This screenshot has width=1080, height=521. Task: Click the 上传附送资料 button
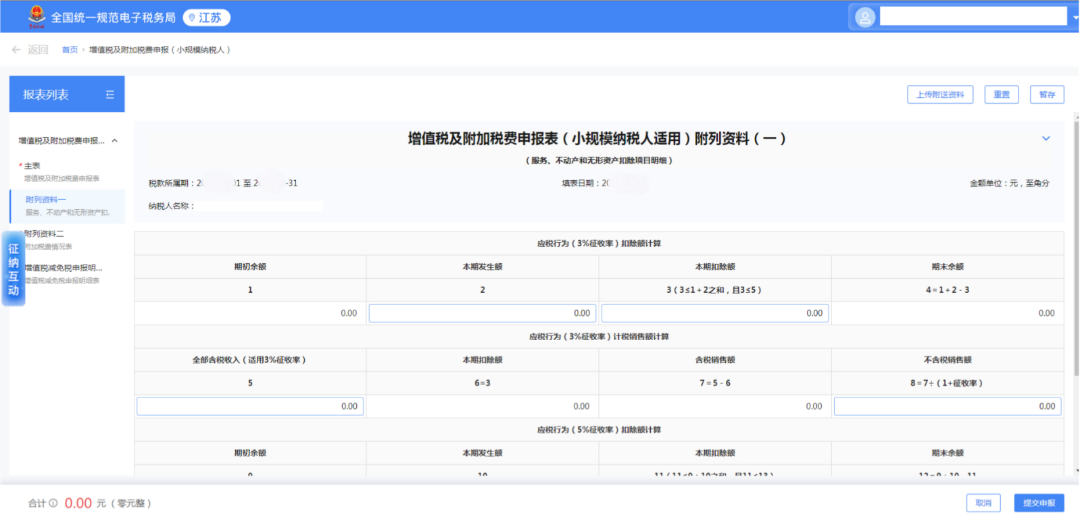940,94
